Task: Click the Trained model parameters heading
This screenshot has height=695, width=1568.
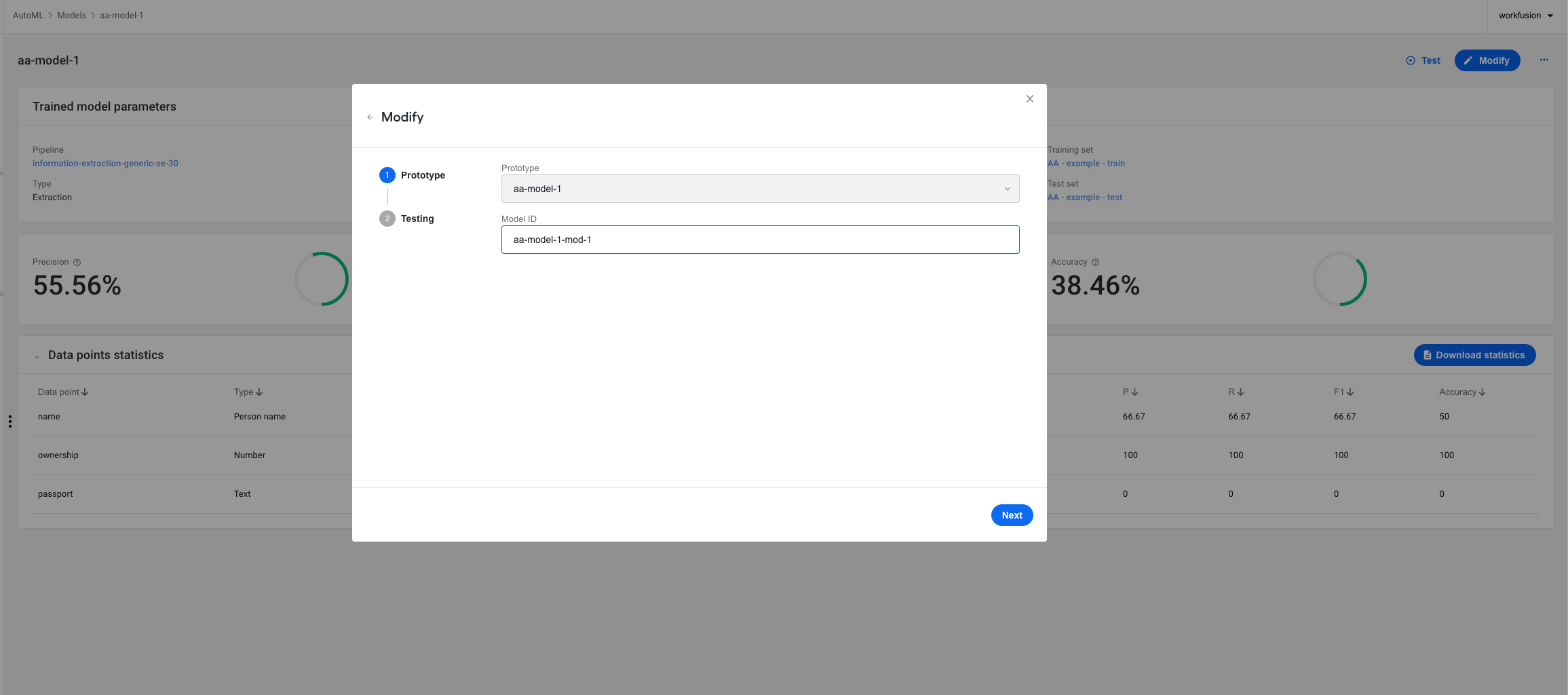Action: [104, 107]
